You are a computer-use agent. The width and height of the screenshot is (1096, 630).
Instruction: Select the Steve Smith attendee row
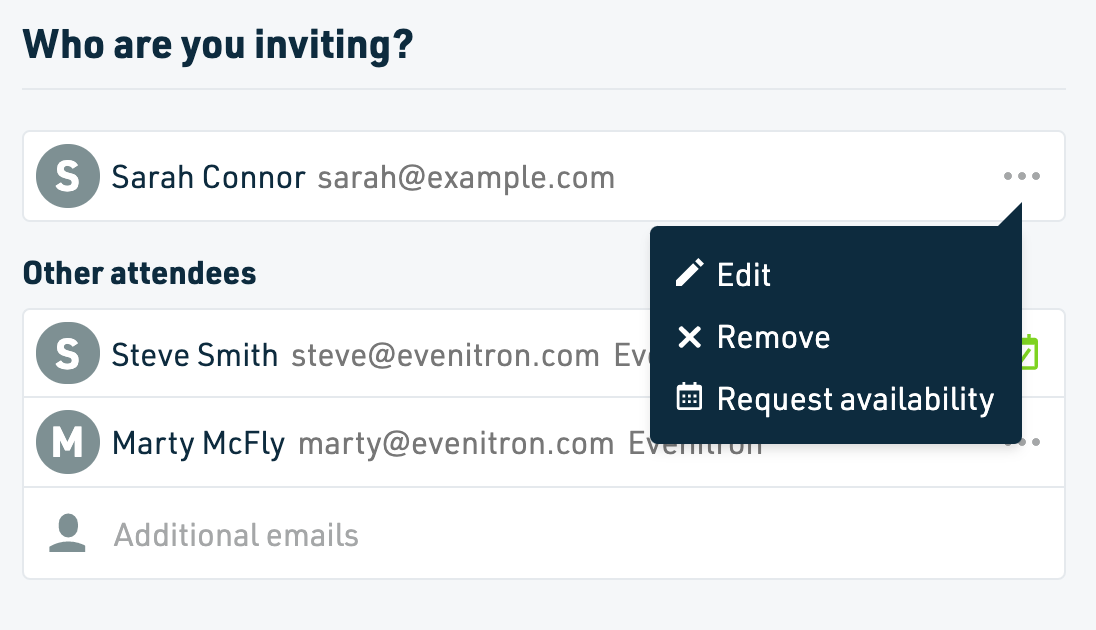click(x=544, y=353)
